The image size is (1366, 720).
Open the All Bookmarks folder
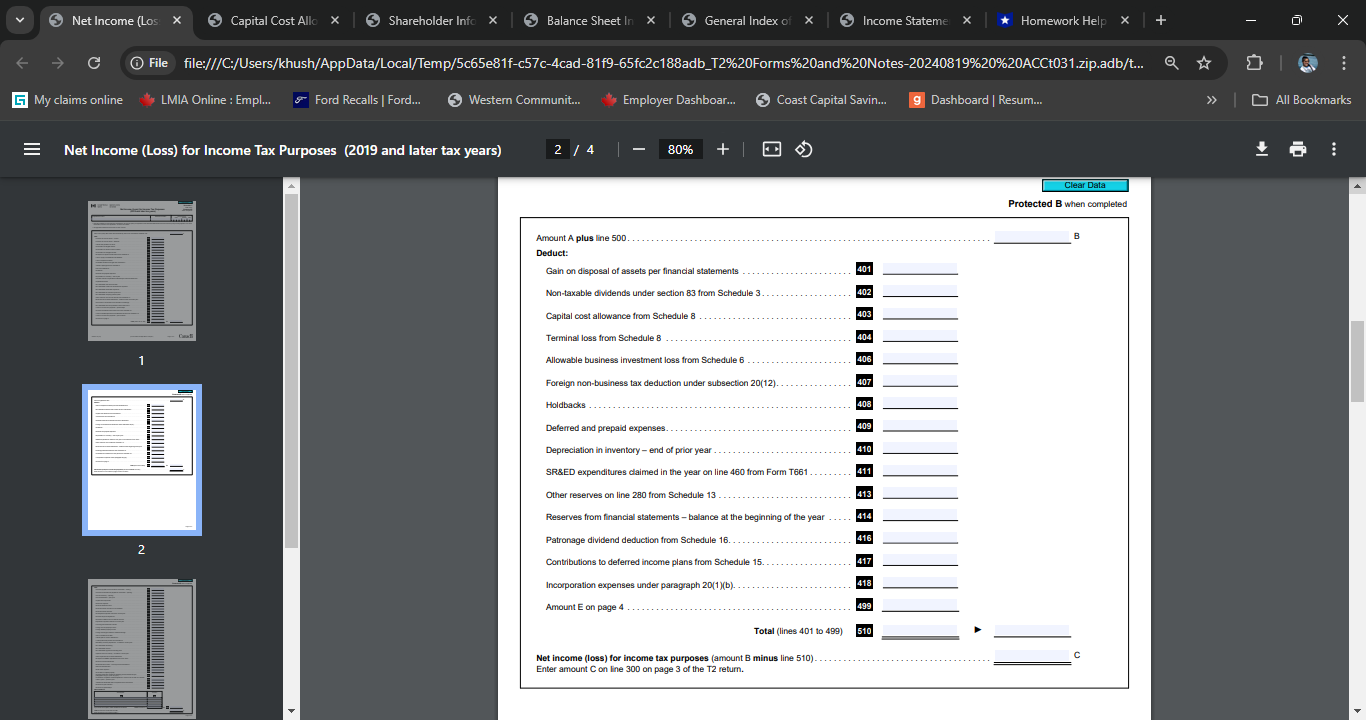tap(1301, 100)
